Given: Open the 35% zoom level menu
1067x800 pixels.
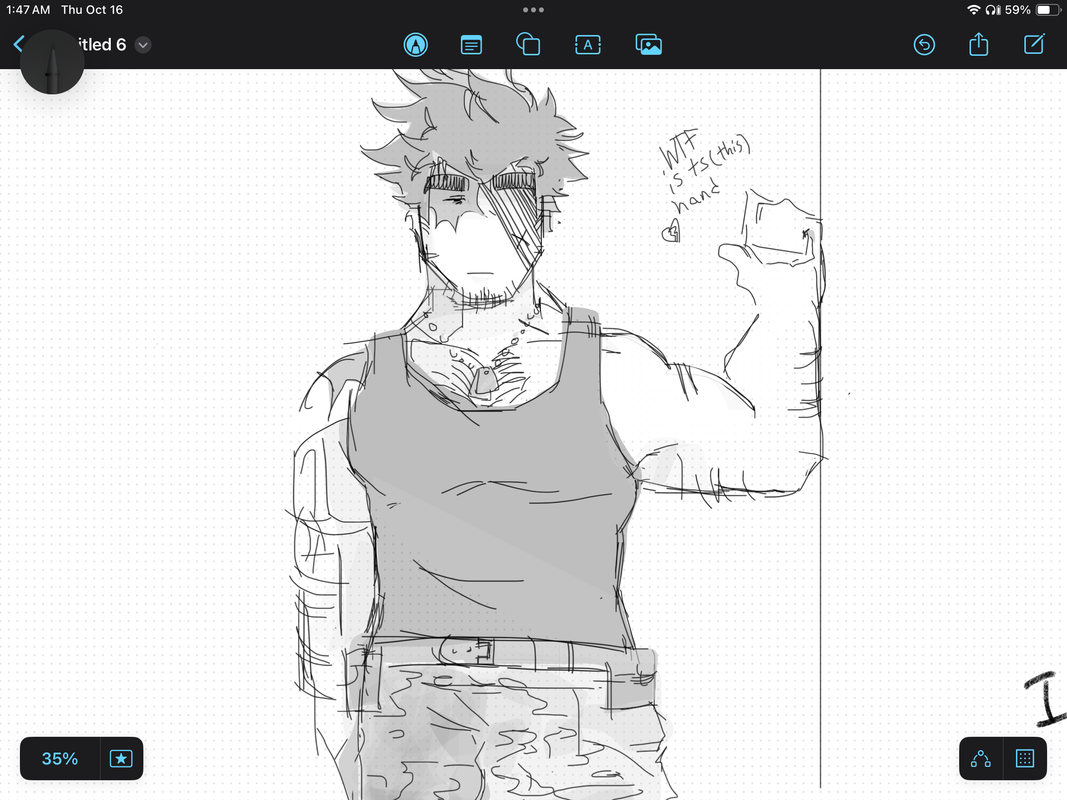Looking at the screenshot, I should 60,759.
